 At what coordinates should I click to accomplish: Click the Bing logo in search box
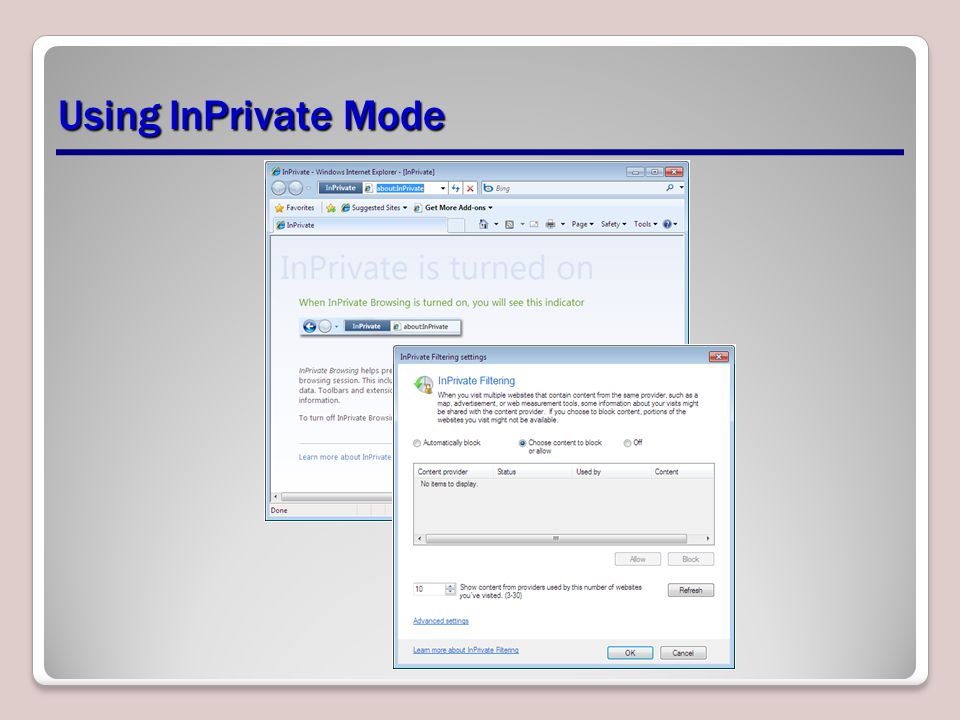coord(488,188)
